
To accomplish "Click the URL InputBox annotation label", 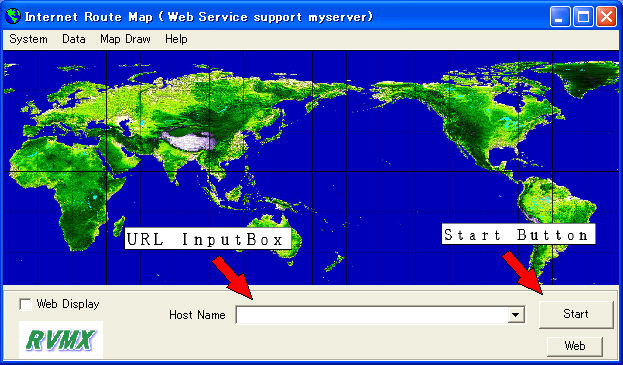I will coord(208,239).
